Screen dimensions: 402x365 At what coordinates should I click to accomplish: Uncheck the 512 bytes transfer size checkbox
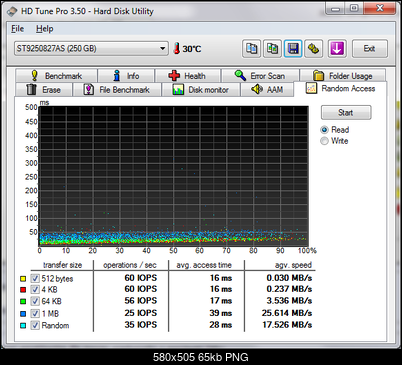point(35,278)
